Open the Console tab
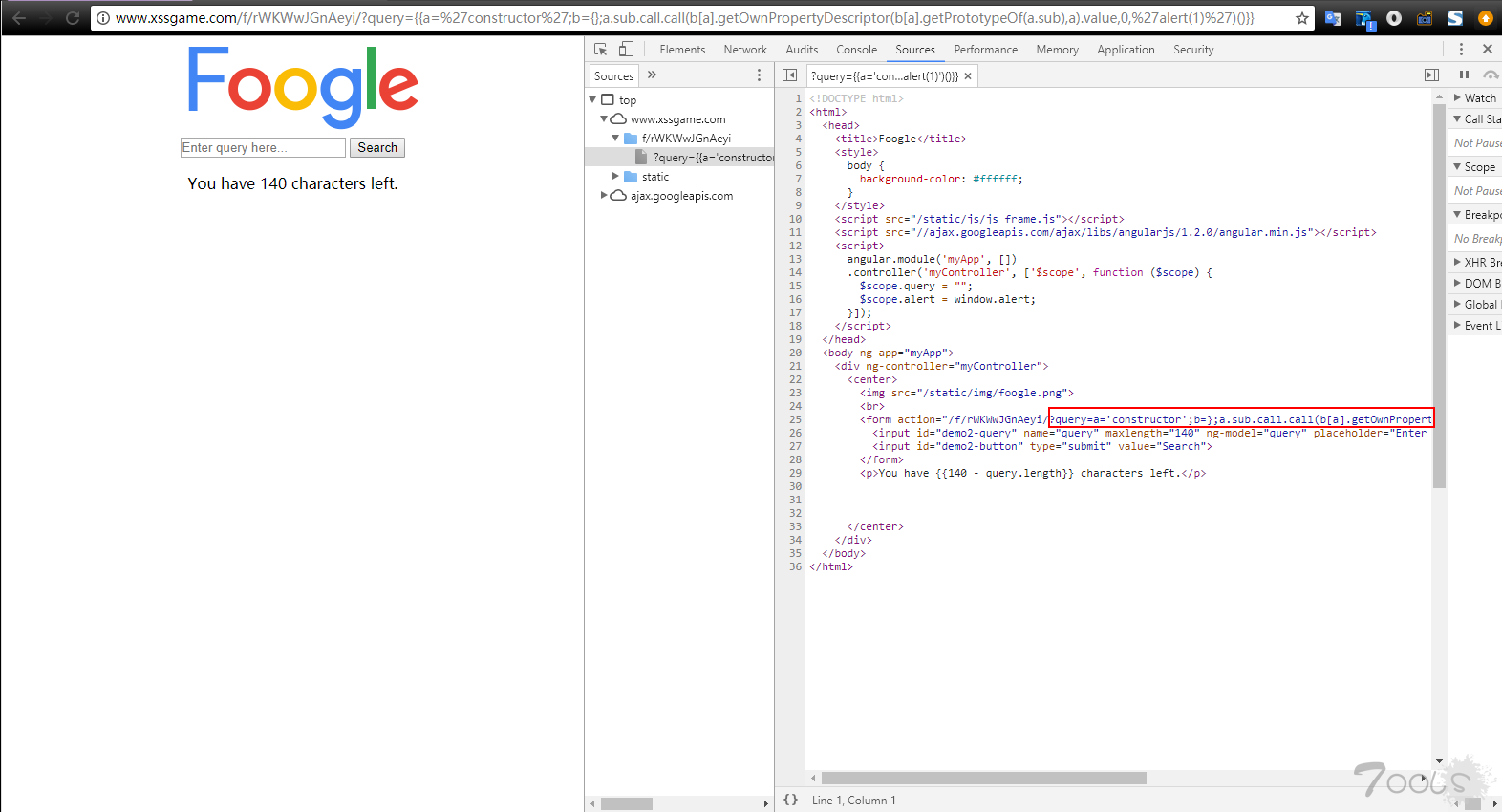 (x=856, y=50)
